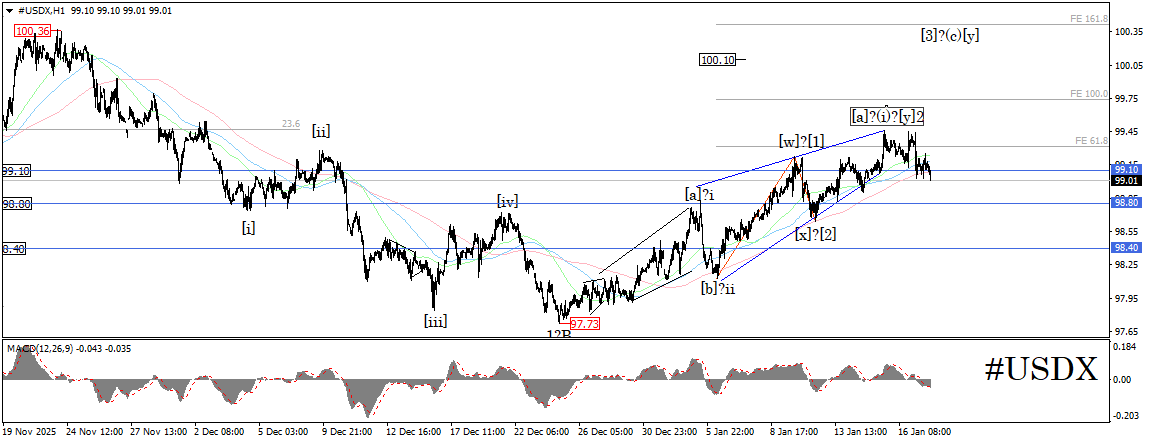This screenshot has height=443, width=1149.
Task: Select 99.75 on the price axis
Action: (x=1126, y=99)
